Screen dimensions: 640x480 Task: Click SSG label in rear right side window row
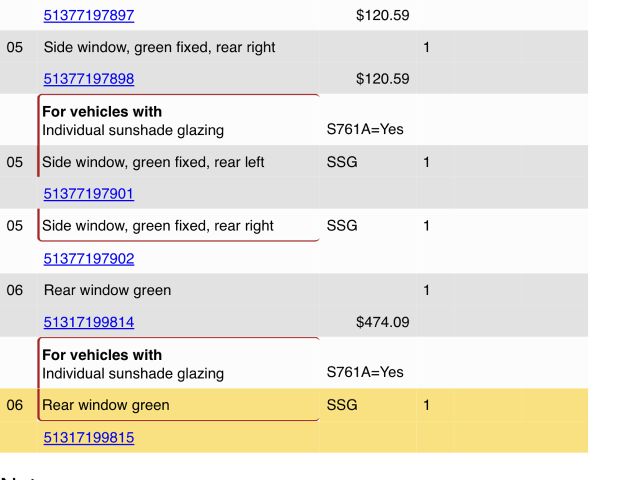pos(342,225)
